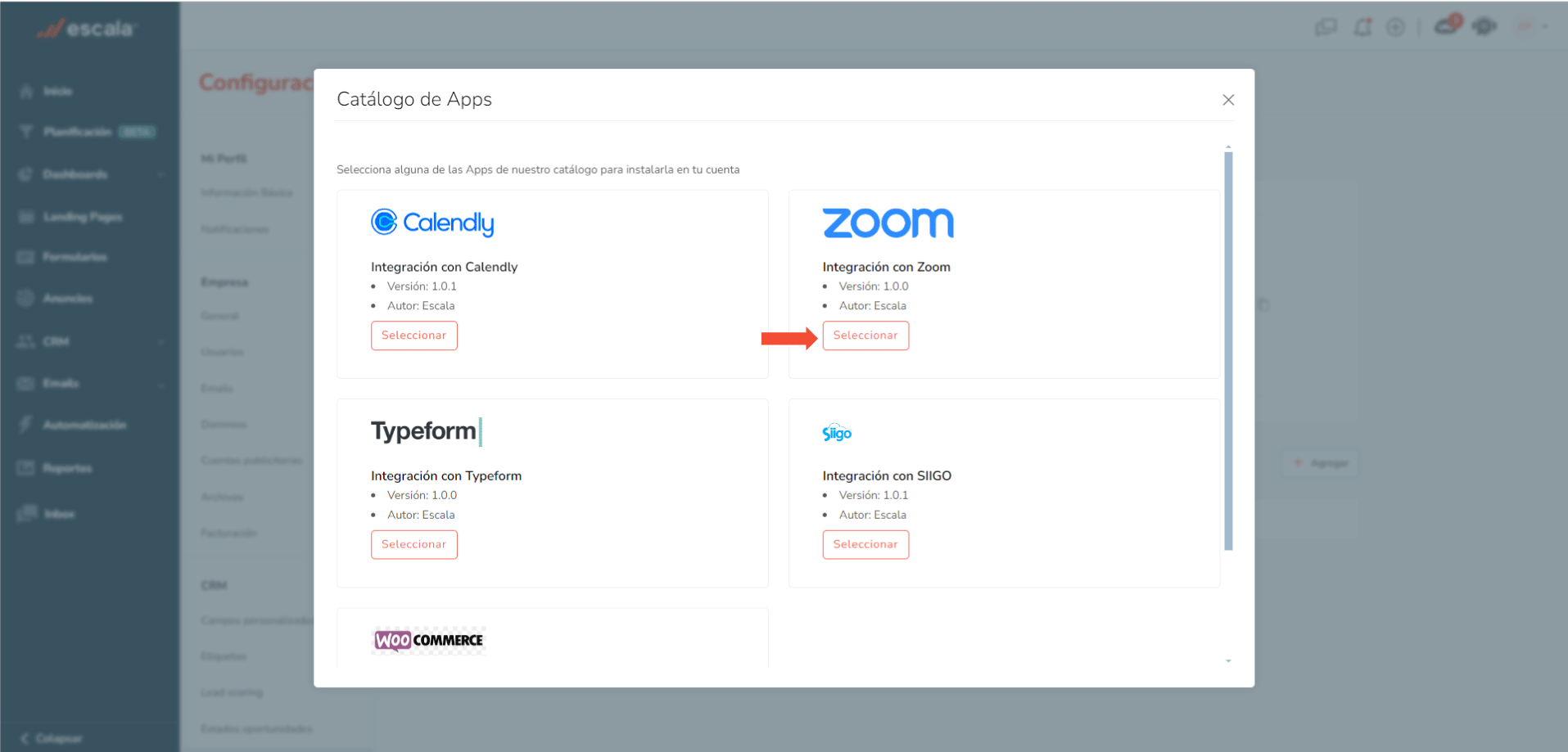Click the Calendly logo
Viewport: 1568px width, 752px height.
(x=432, y=223)
